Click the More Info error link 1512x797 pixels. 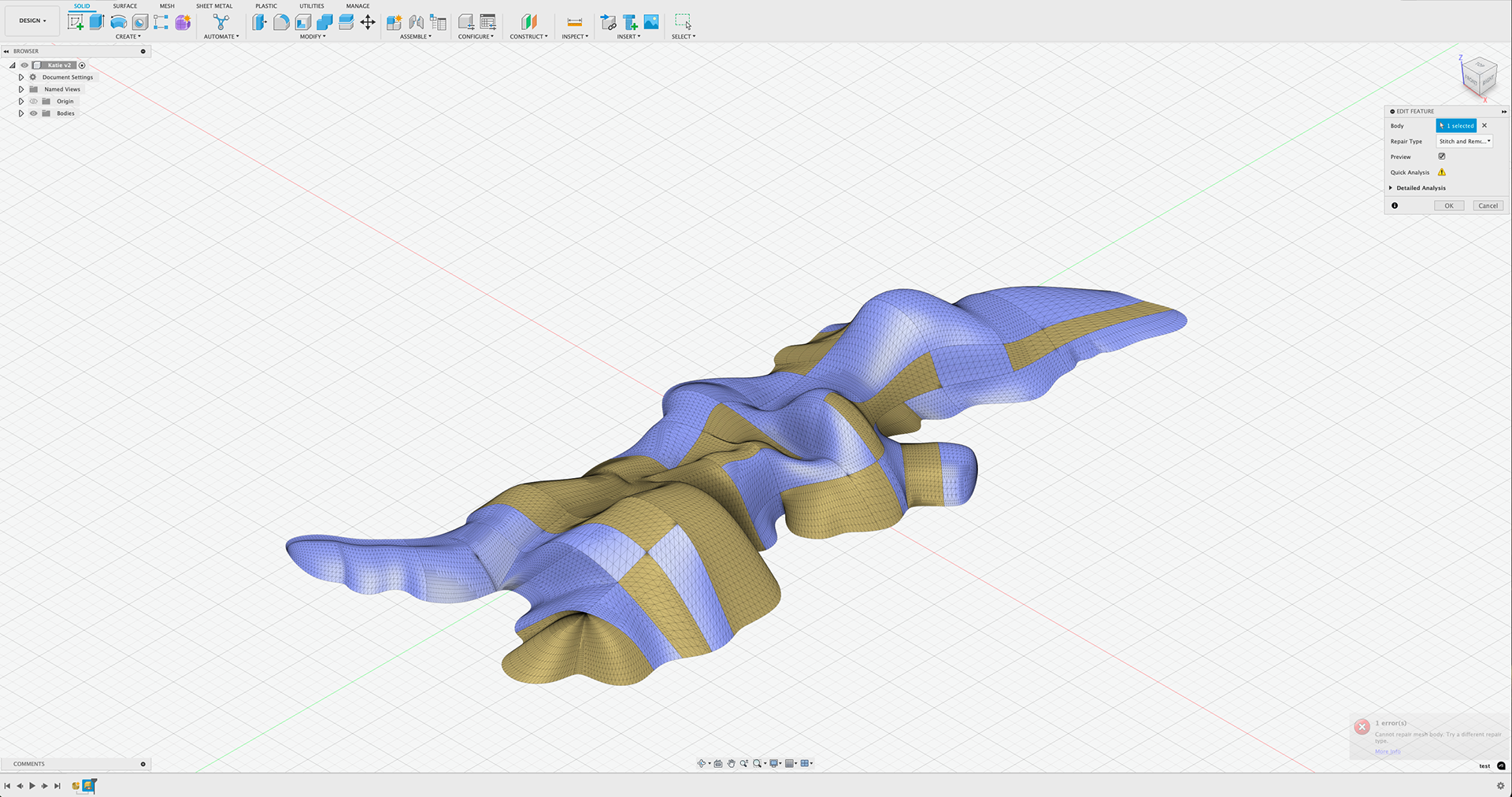pyautogui.click(x=1388, y=751)
